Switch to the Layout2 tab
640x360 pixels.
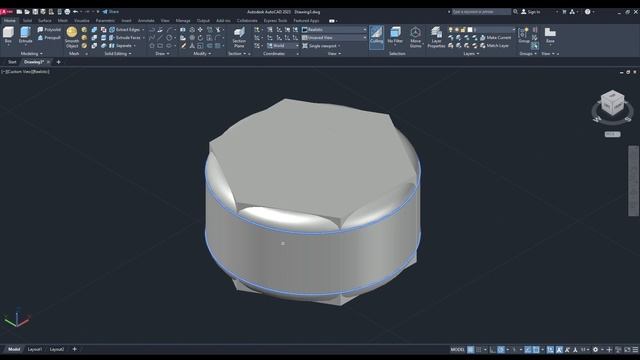coord(56,349)
